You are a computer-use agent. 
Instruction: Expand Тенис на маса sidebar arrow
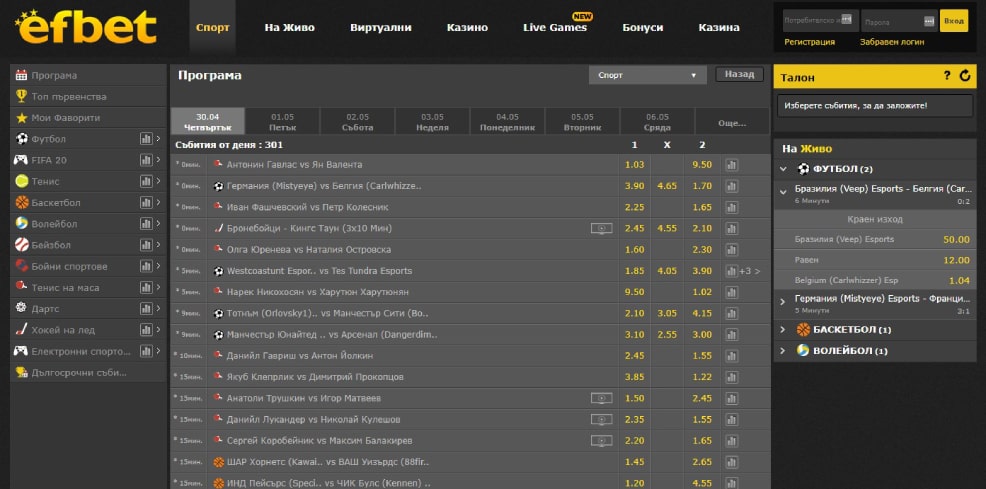[158, 287]
